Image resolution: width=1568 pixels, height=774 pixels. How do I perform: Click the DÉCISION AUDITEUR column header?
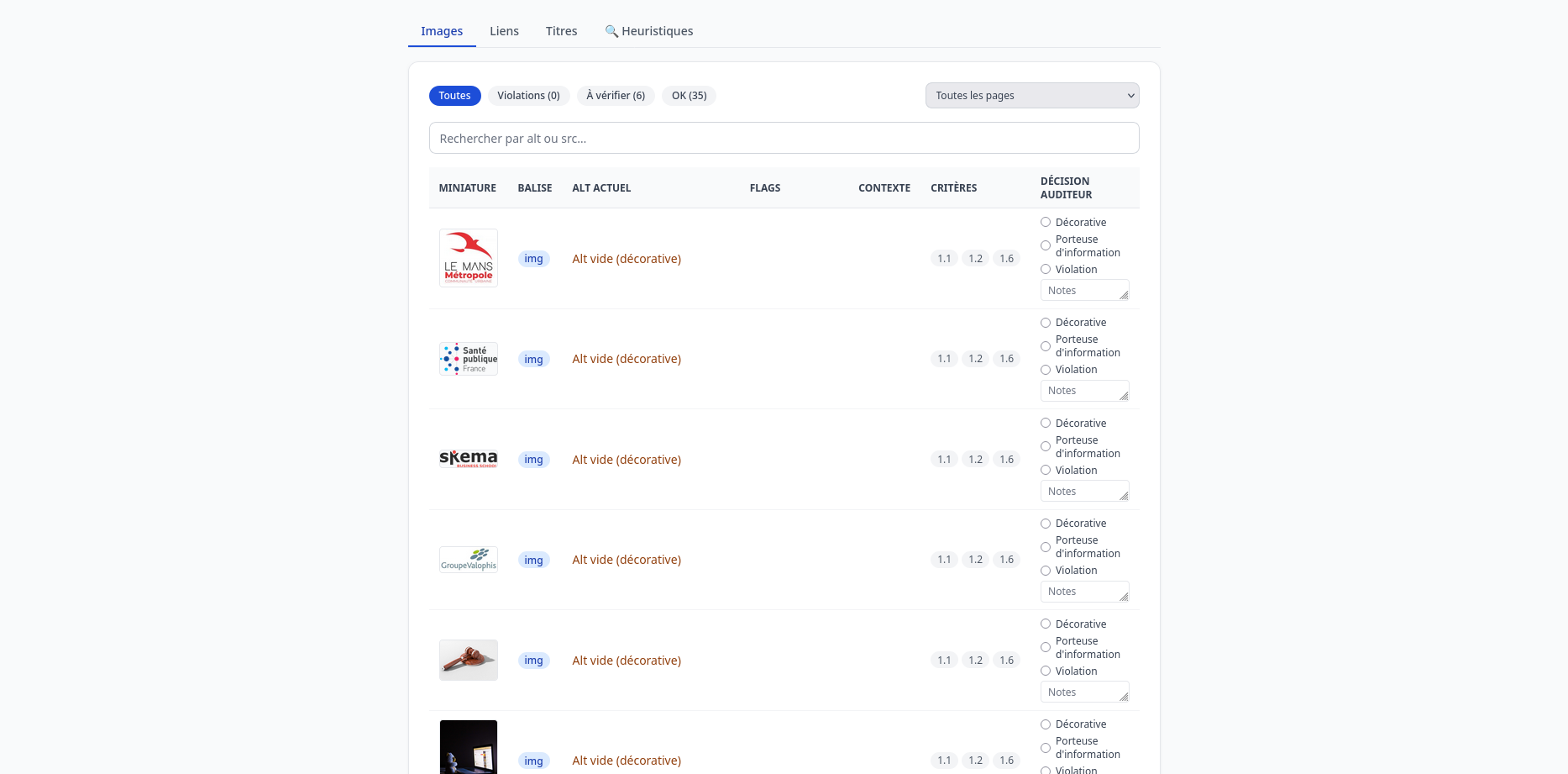tap(1066, 188)
